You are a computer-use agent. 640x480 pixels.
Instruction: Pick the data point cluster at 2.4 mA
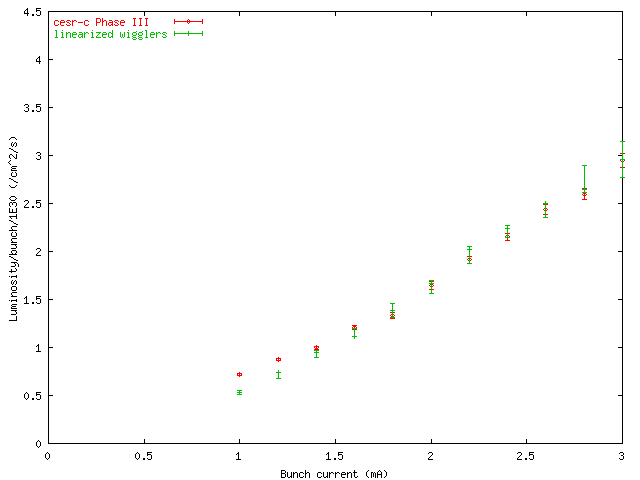pyautogui.click(x=507, y=233)
